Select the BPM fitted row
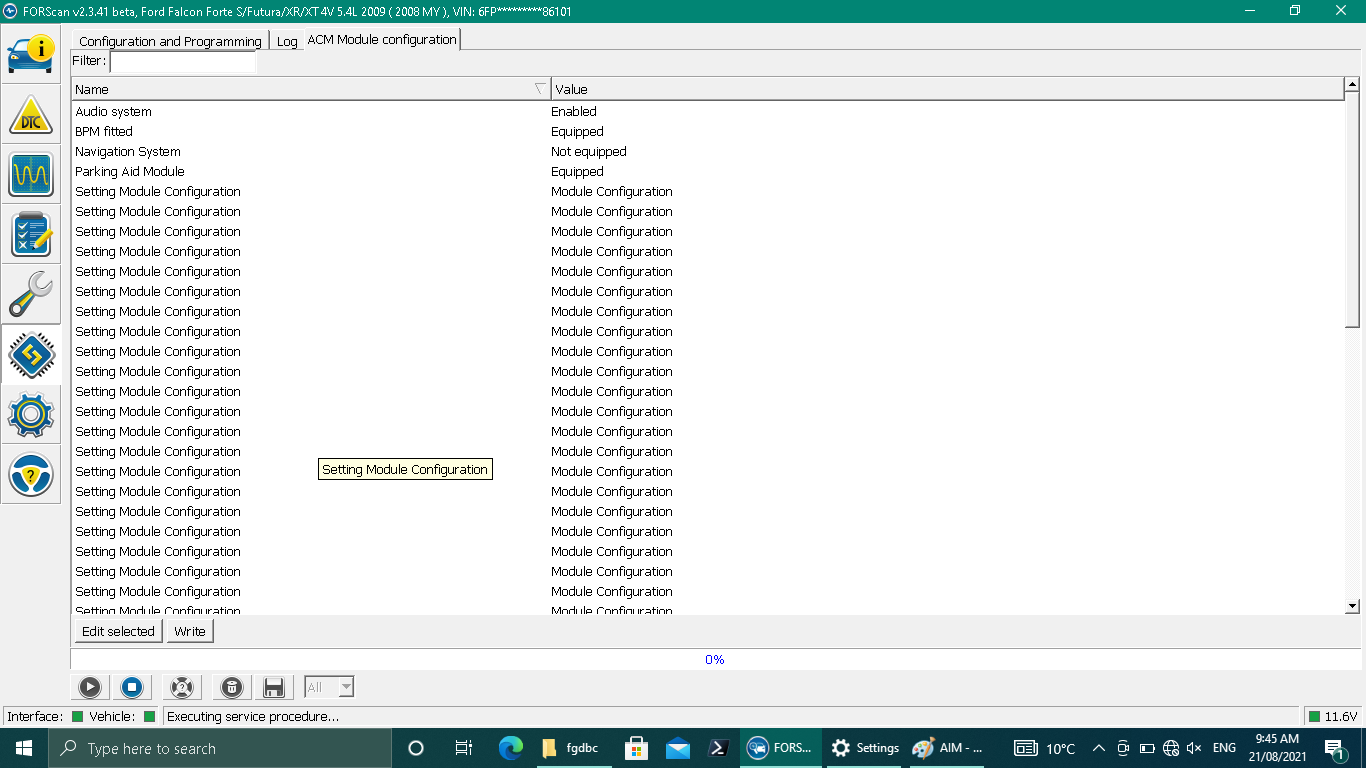1366x768 pixels. (708, 131)
